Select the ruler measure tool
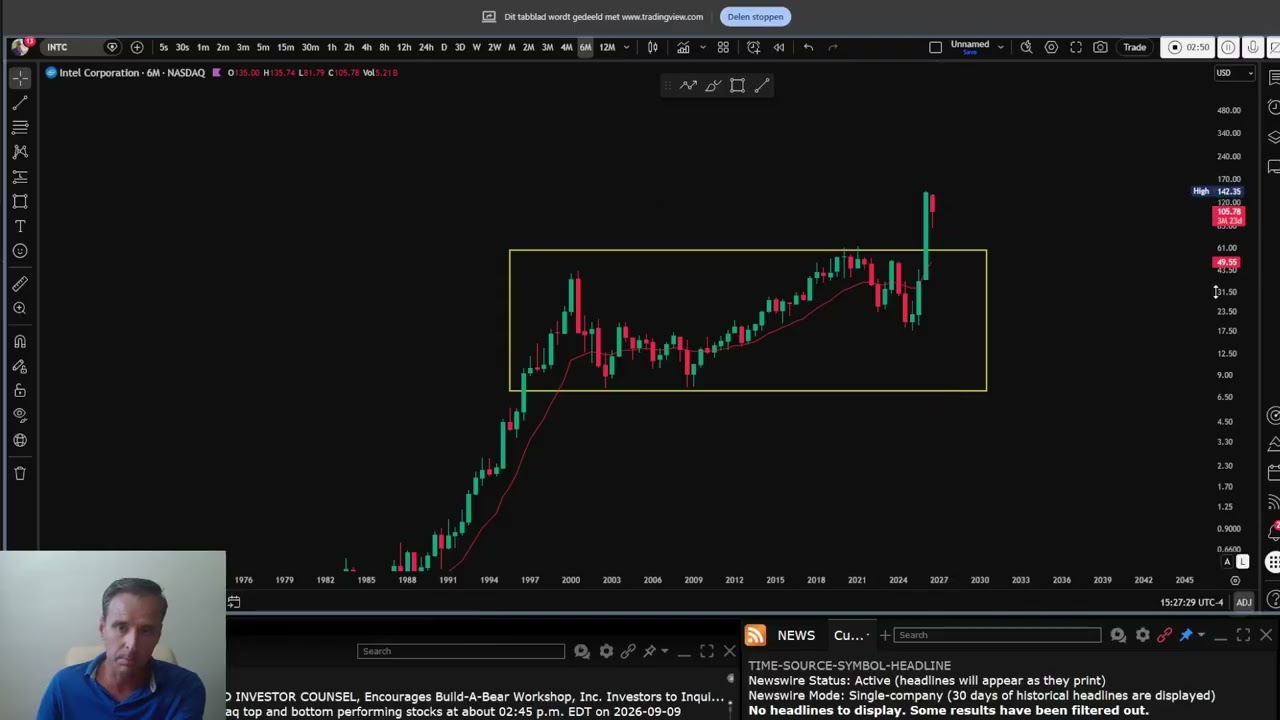Image resolution: width=1280 pixels, height=720 pixels. [x=20, y=284]
